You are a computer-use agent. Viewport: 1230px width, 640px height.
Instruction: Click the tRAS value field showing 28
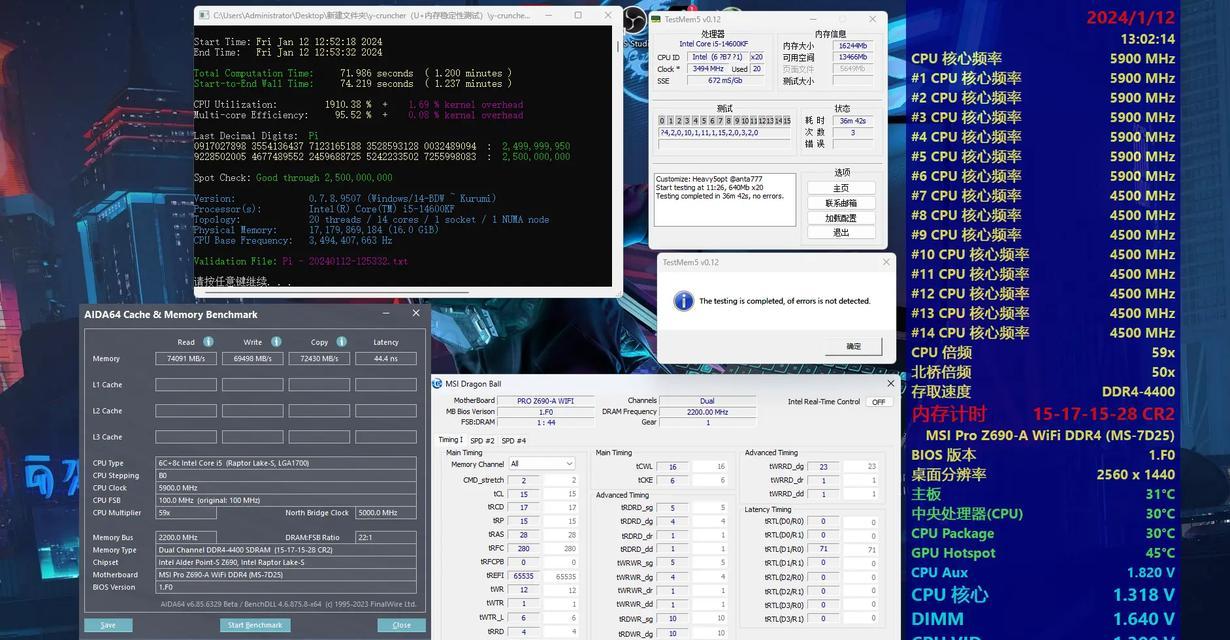(x=524, y=535)
